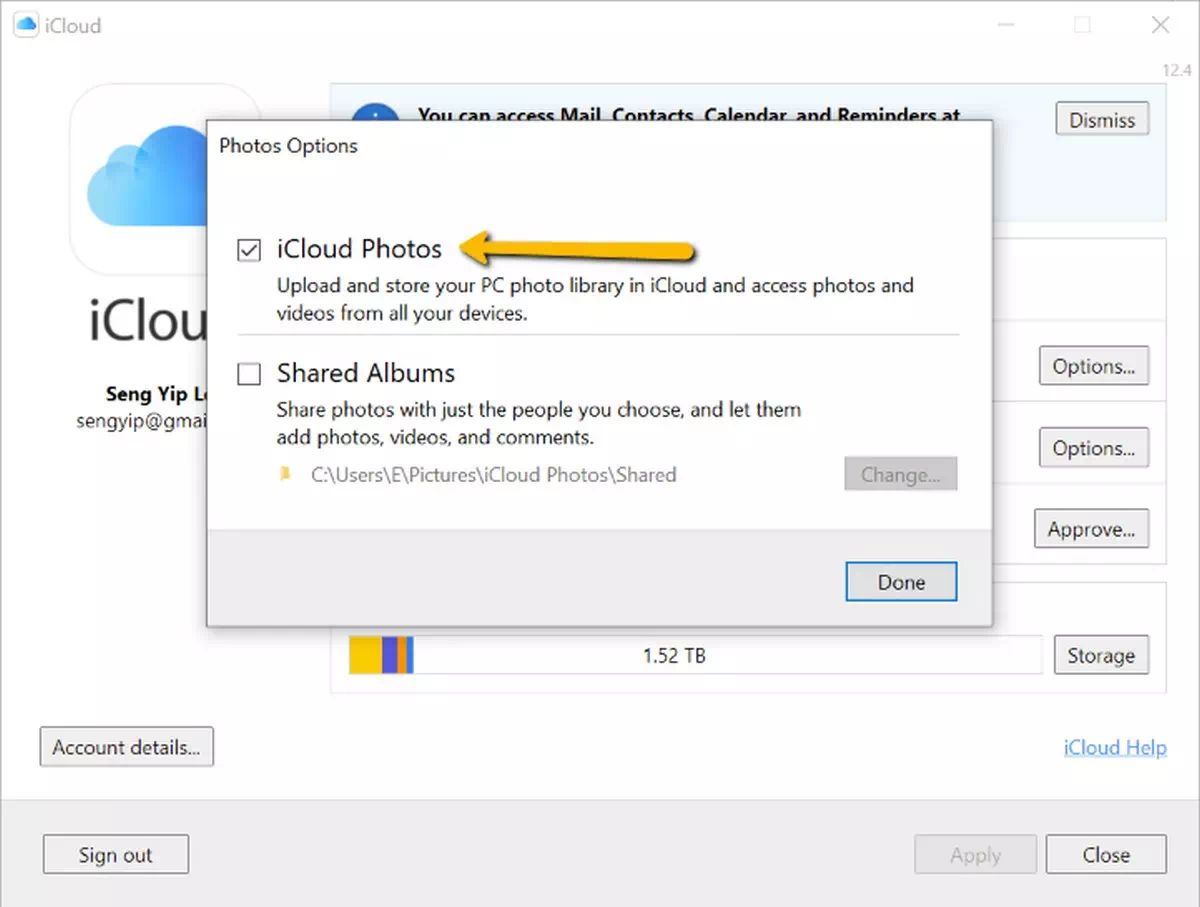Click the Close button at bottom
Viewport: 1200px width, 907px height.
1106,855
